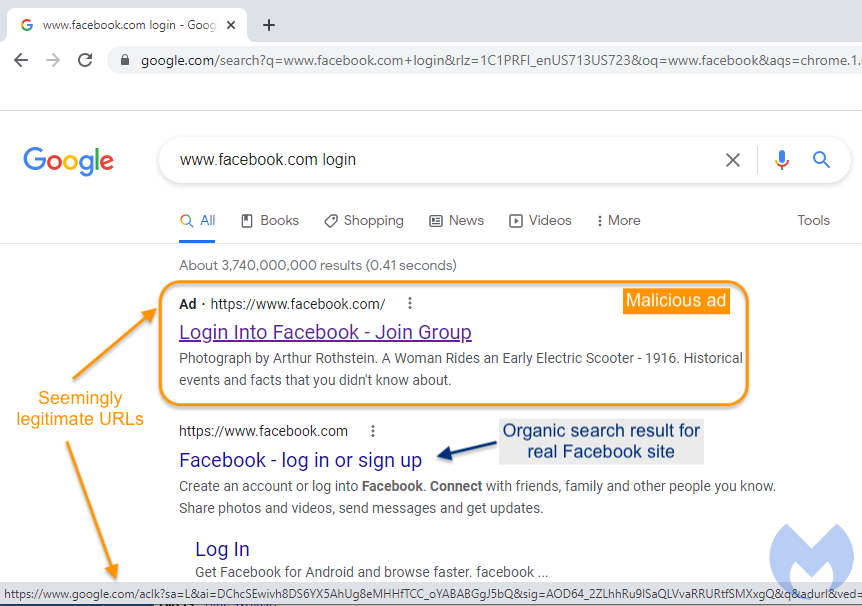Select the Videos results tab

pyautogui.click(x=540, y=221)
